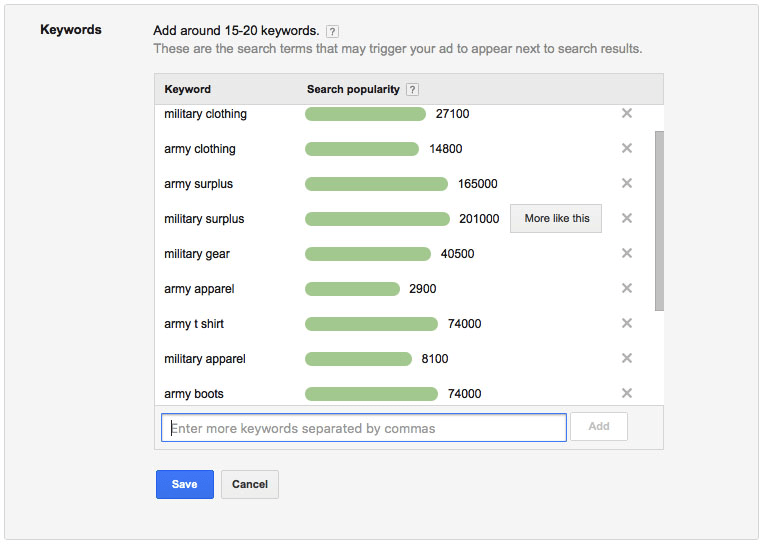
Task: Click the keyword list scrollbar thumb
Action: tap(659, 220)
